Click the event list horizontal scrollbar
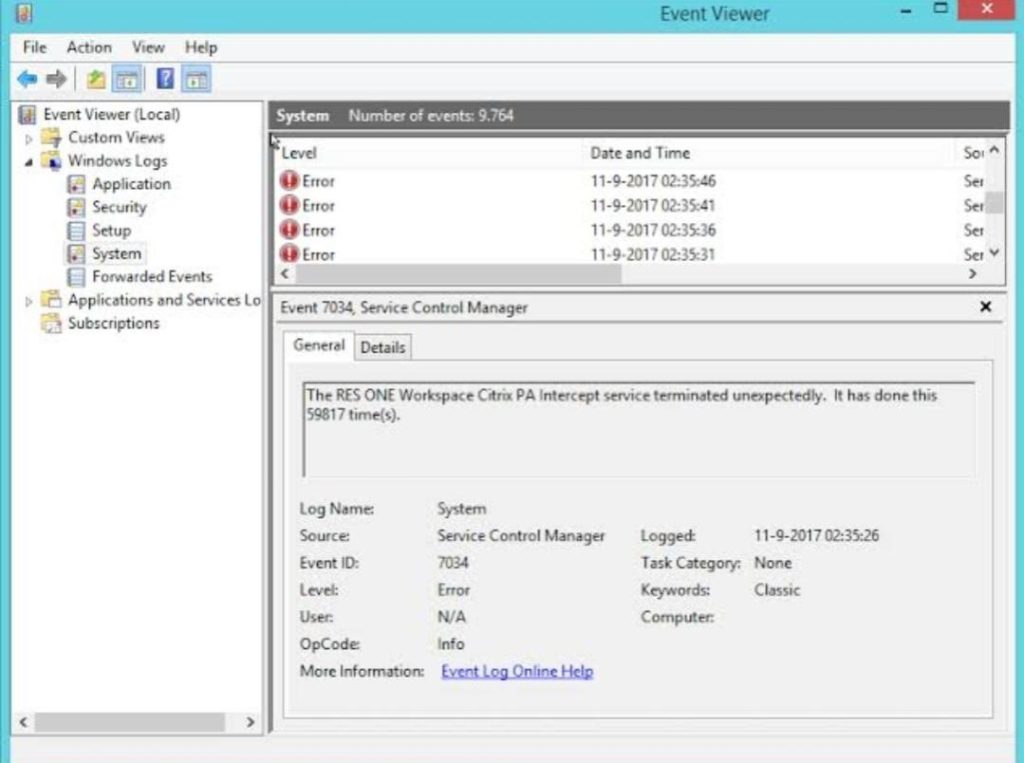 pos(450,274)
